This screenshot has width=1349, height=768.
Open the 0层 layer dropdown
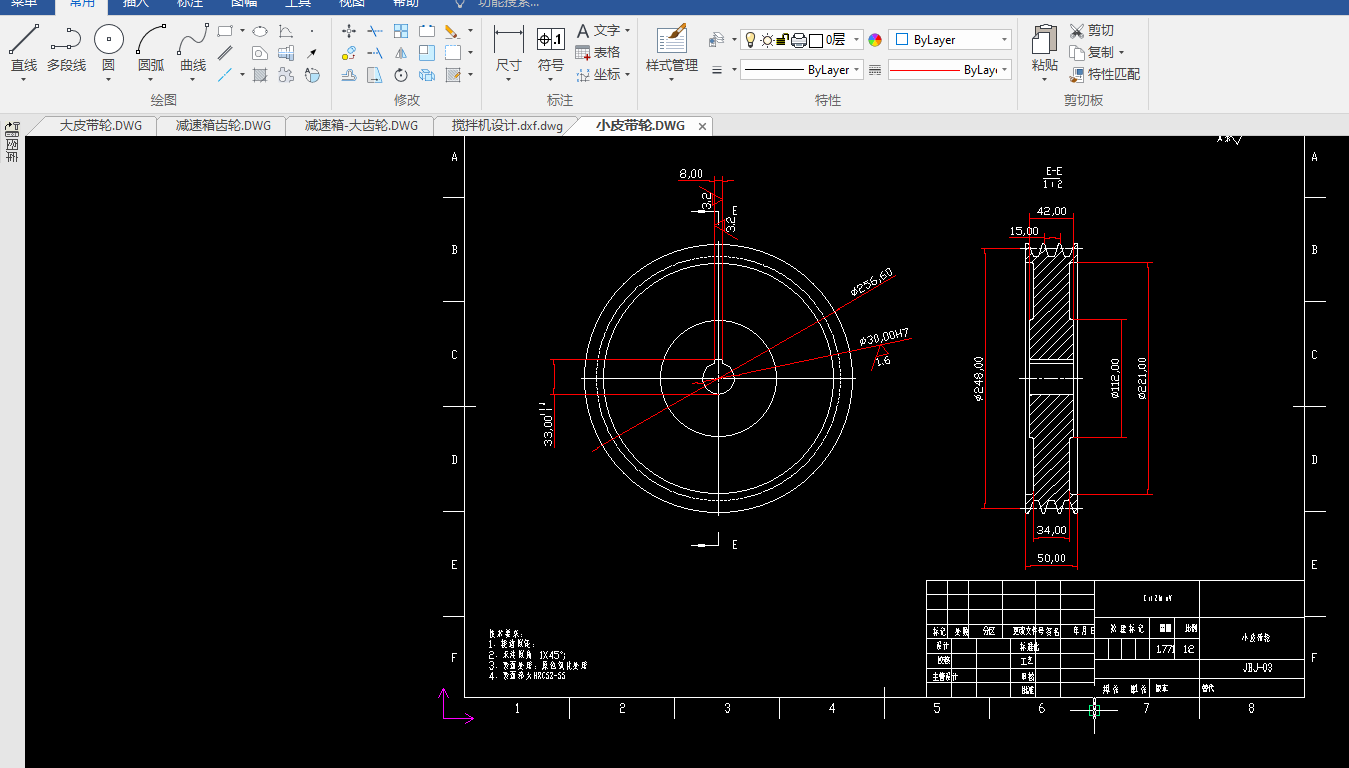[x=857, y=40]
